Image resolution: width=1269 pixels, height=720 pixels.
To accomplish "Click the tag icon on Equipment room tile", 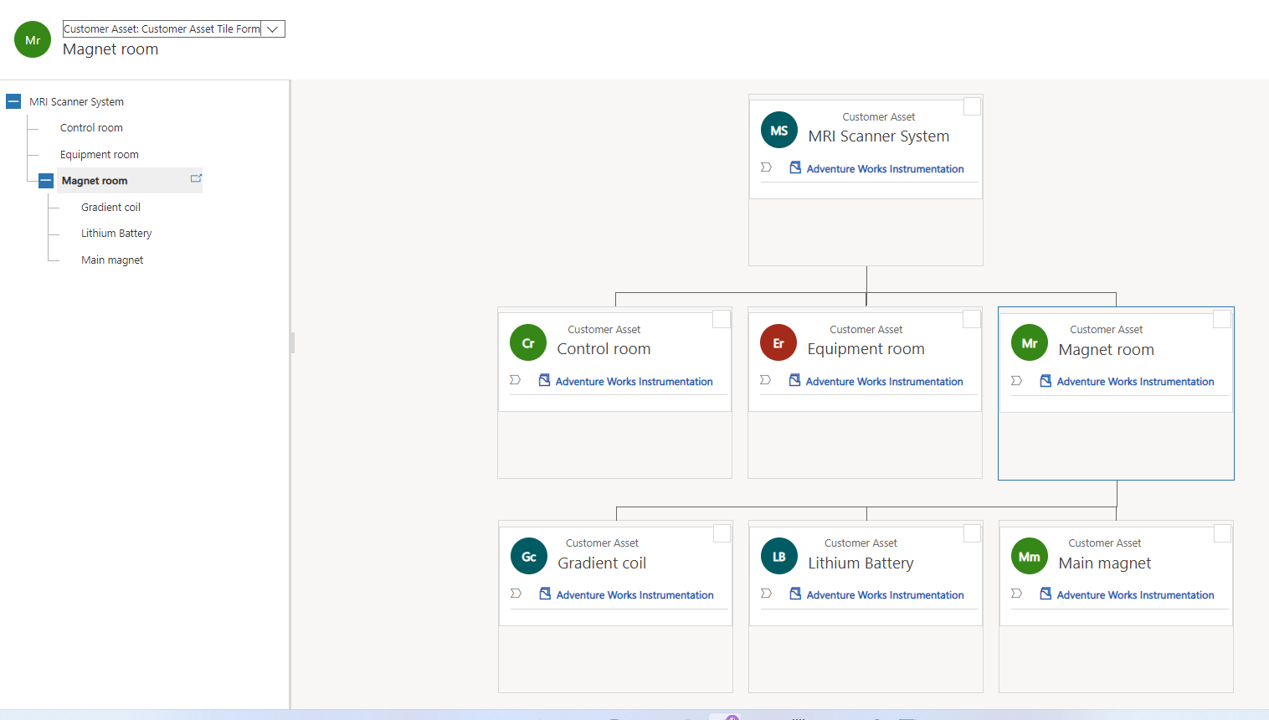I will 765,380.
